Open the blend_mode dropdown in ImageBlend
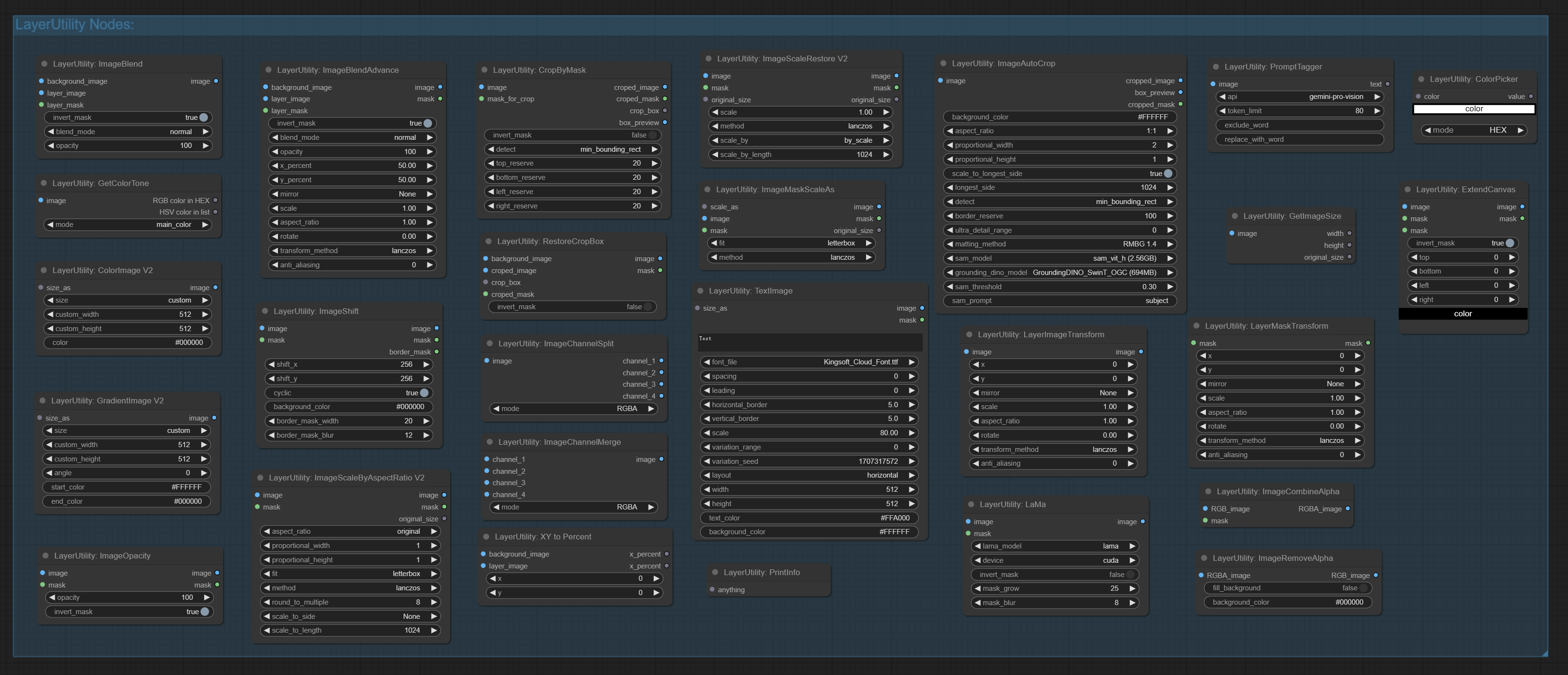 (x=128, y=132)
